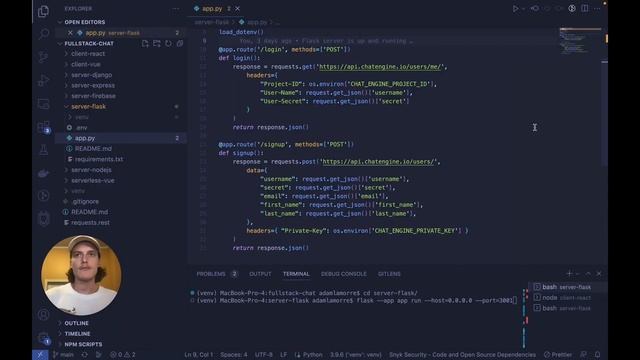Screen dimensions: 640x360
Task: Open the requests.rest file
Action: (x=90, y=223)
